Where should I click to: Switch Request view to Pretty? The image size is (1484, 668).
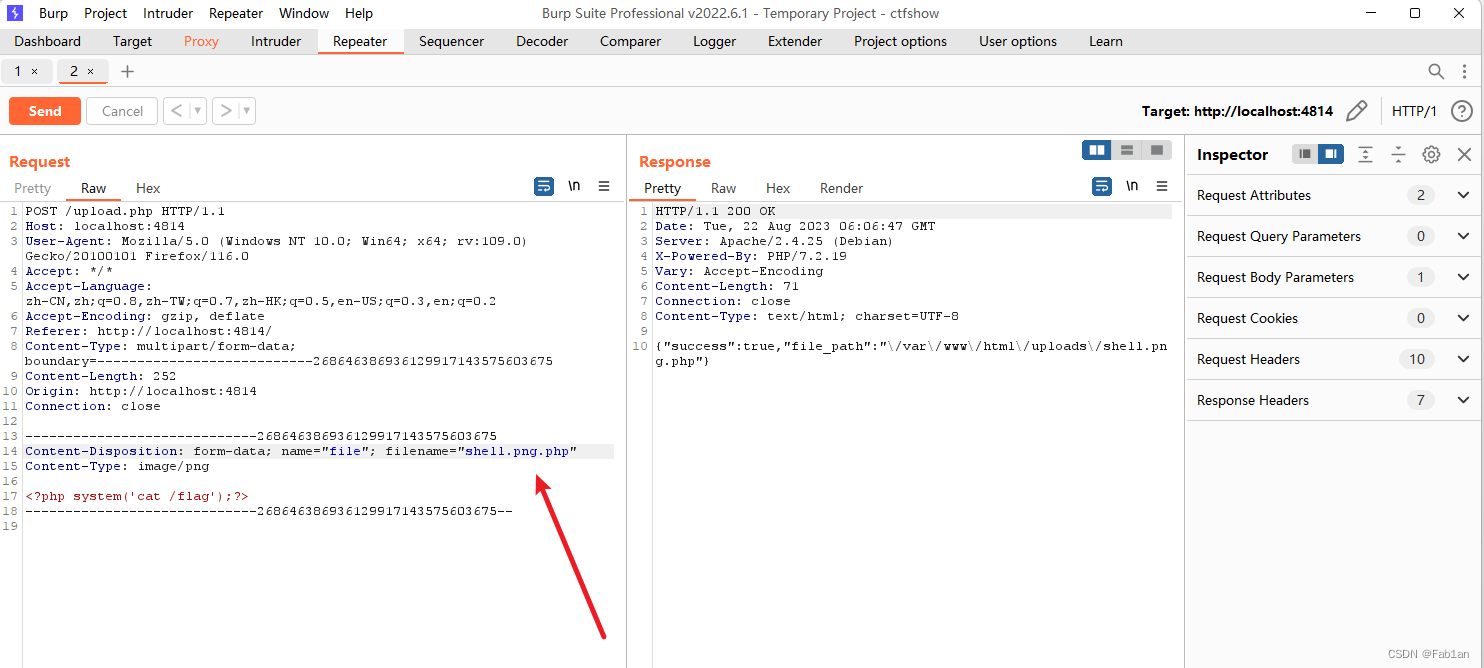[32, 188]
